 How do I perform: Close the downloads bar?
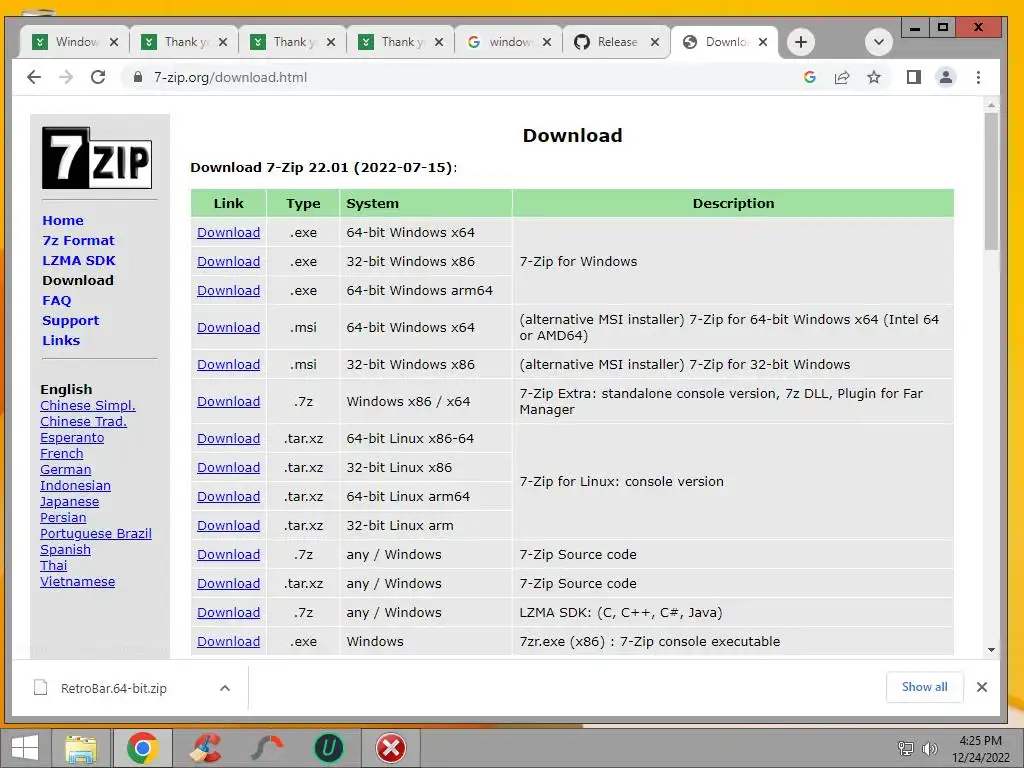pos(982,687)
